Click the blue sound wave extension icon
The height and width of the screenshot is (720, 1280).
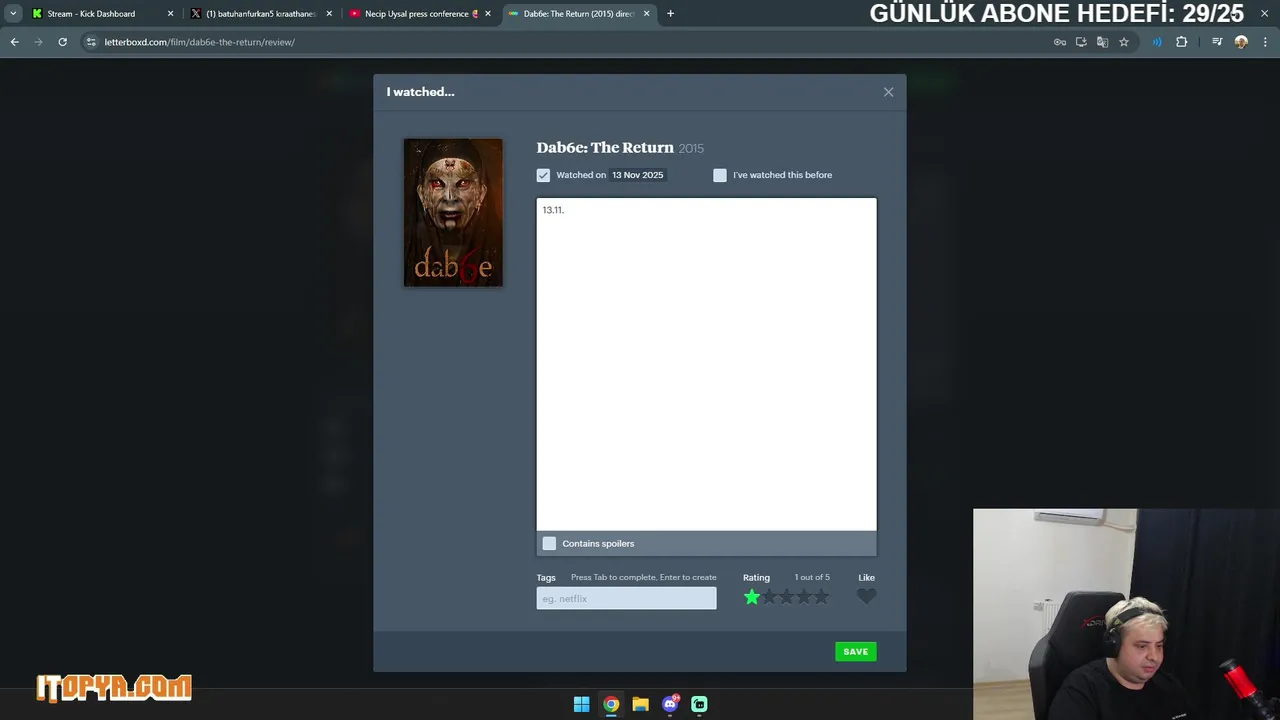(x=1157, y=42)
